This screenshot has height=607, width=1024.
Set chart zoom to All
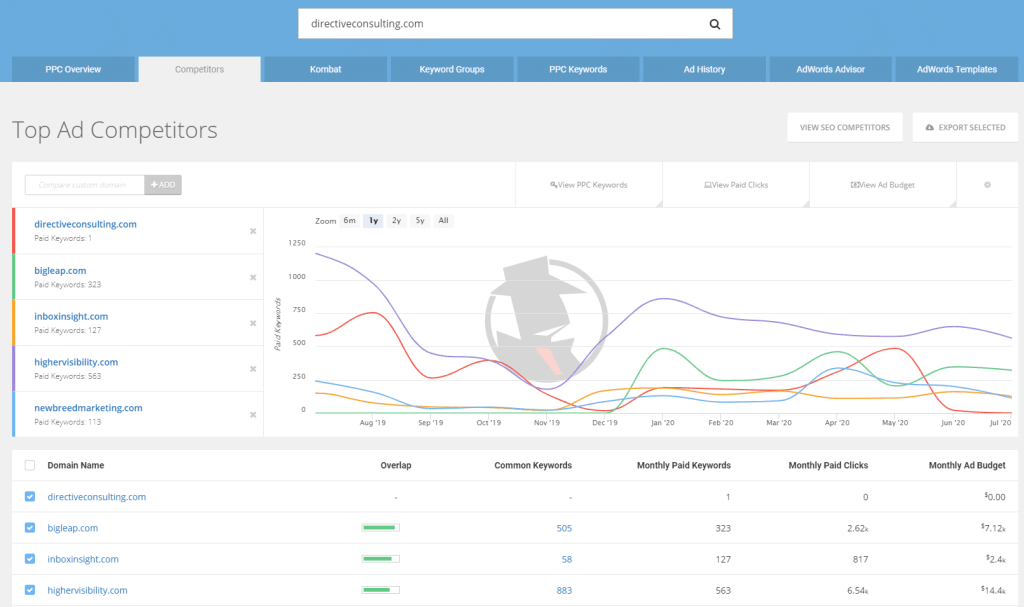tap(443, 221)
